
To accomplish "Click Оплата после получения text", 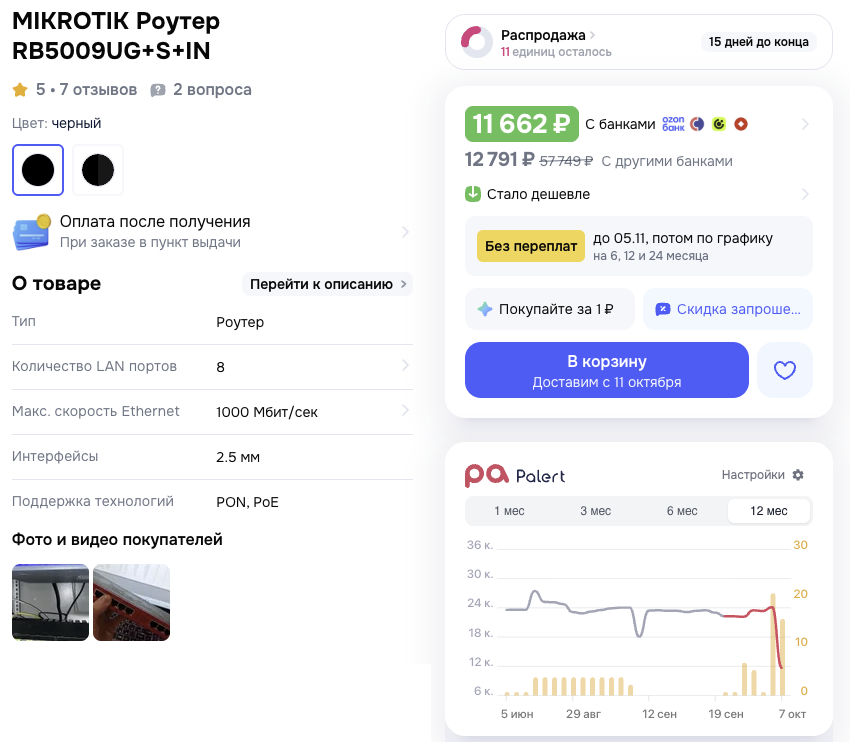I will coord(155,222).
